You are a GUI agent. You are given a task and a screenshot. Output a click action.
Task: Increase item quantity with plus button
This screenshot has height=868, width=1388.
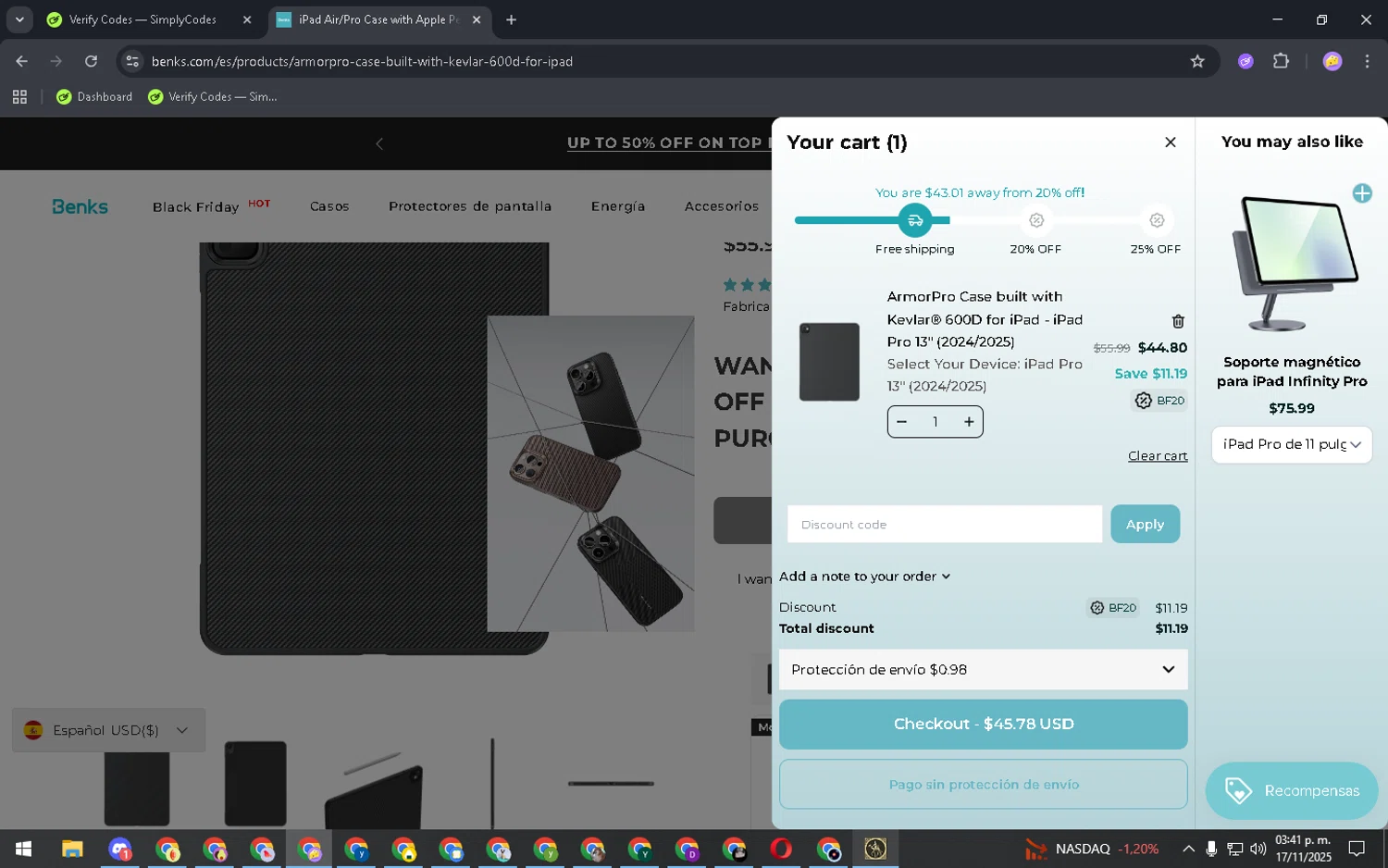point(969,422)
